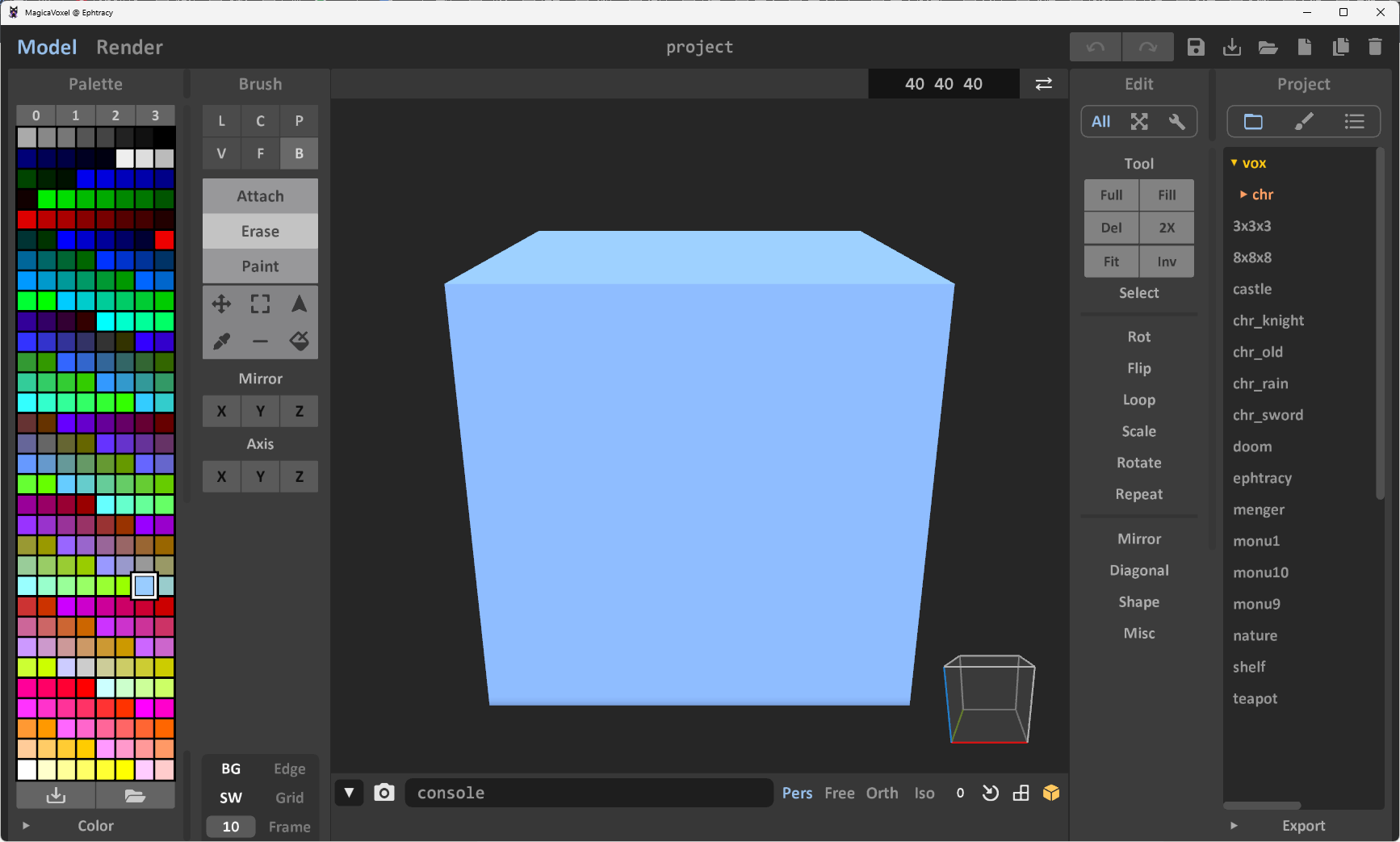Take a snapshot with the camera icon

click(x=384, y=793)
